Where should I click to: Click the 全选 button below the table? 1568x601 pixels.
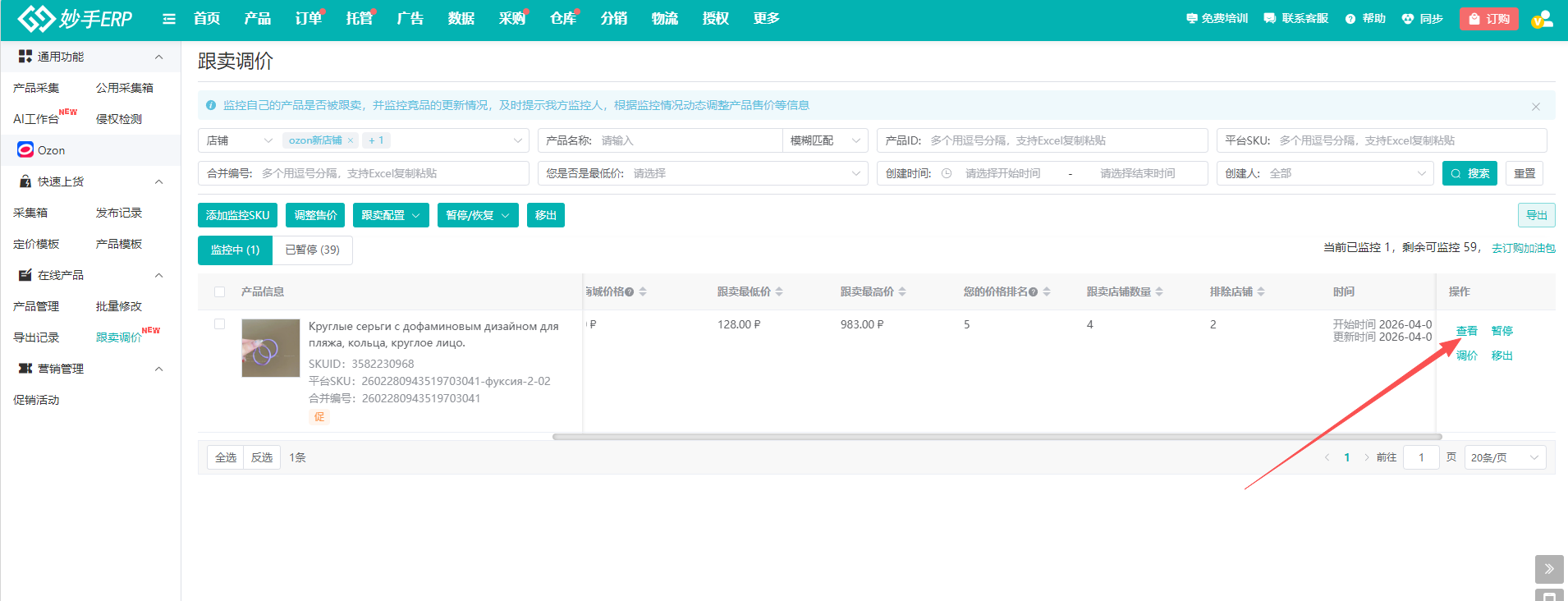coord(226,457)
